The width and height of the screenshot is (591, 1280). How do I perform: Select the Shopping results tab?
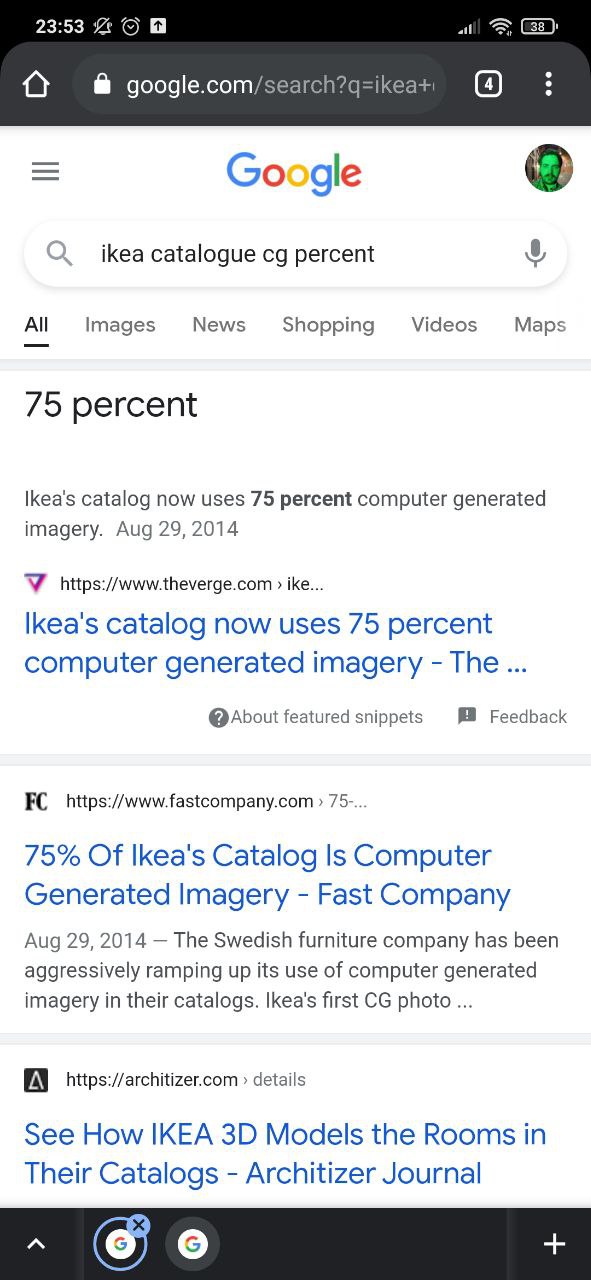[328, 325]
